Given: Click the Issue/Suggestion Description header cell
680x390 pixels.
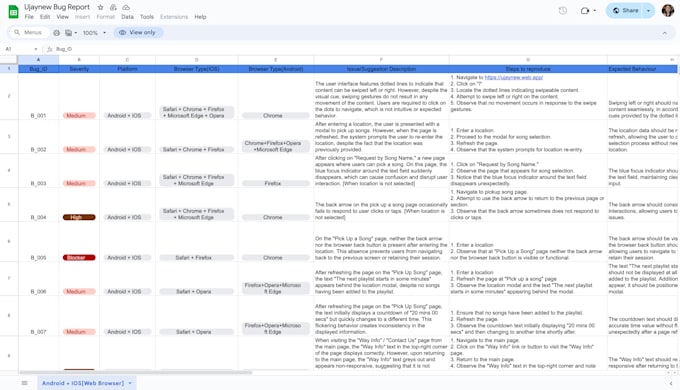Looking at the screenshot, I should (x=381, y=69).
